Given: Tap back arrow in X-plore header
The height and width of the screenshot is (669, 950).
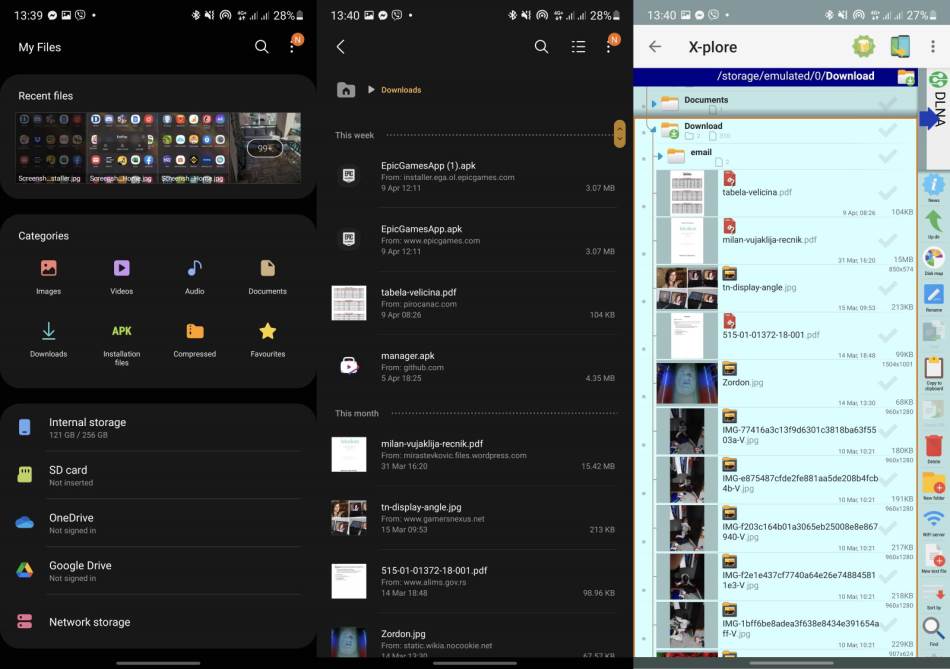Looking at the screenshot, I should (x=655, y=47).
